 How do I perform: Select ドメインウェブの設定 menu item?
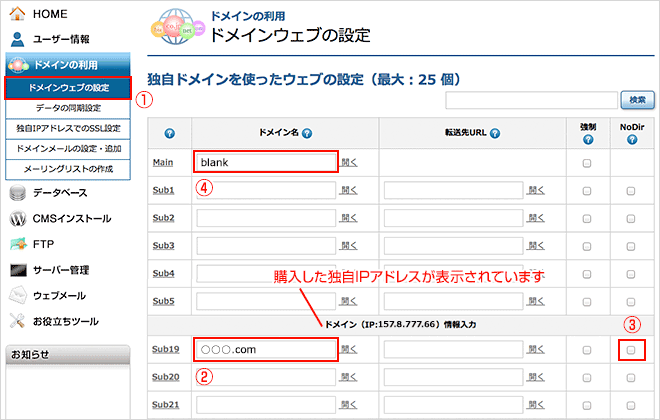tap(68, 88)
